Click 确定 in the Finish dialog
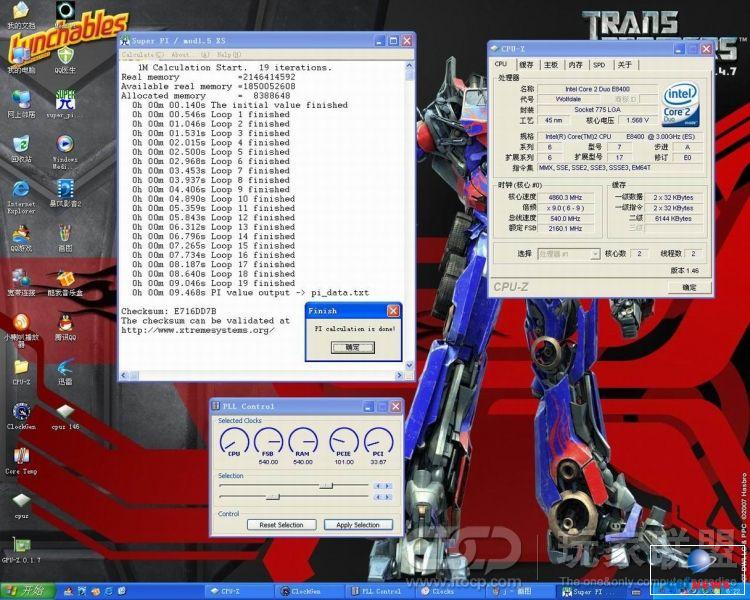This screenshot has height=600, width=750. click(x=353, y=347)
